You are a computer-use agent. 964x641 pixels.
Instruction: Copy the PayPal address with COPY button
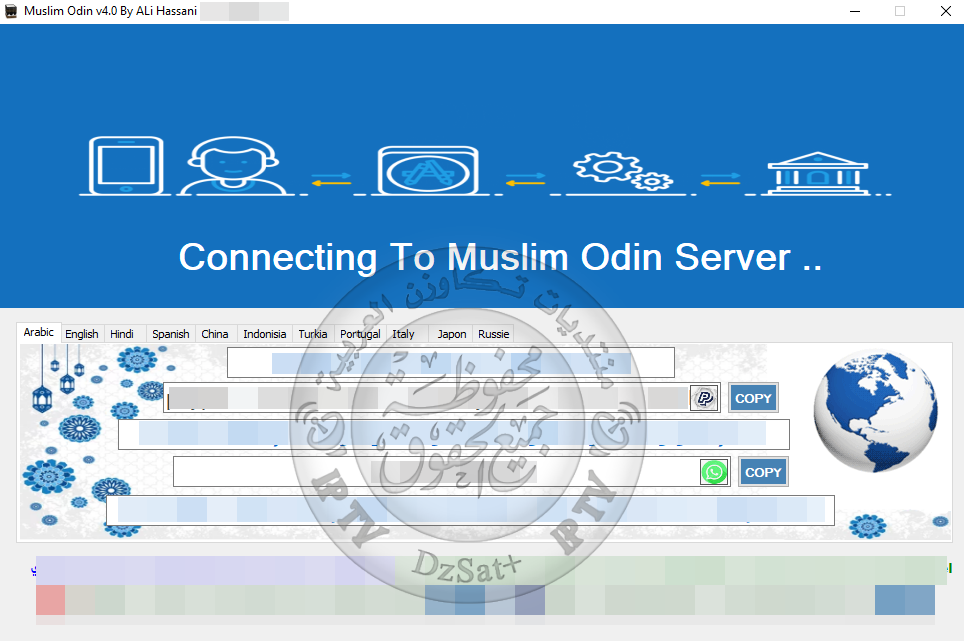753,398
